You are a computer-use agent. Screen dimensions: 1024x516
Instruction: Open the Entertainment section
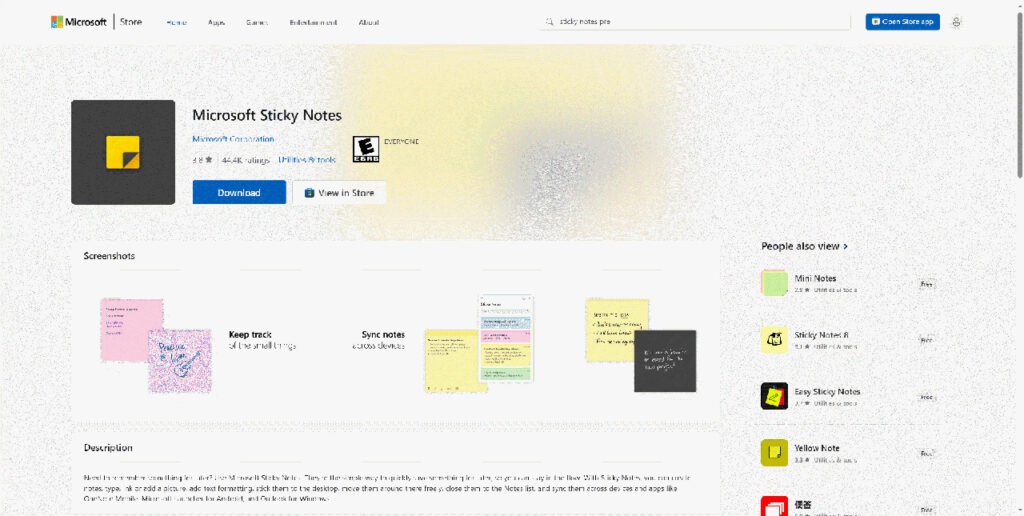point(313,22)
